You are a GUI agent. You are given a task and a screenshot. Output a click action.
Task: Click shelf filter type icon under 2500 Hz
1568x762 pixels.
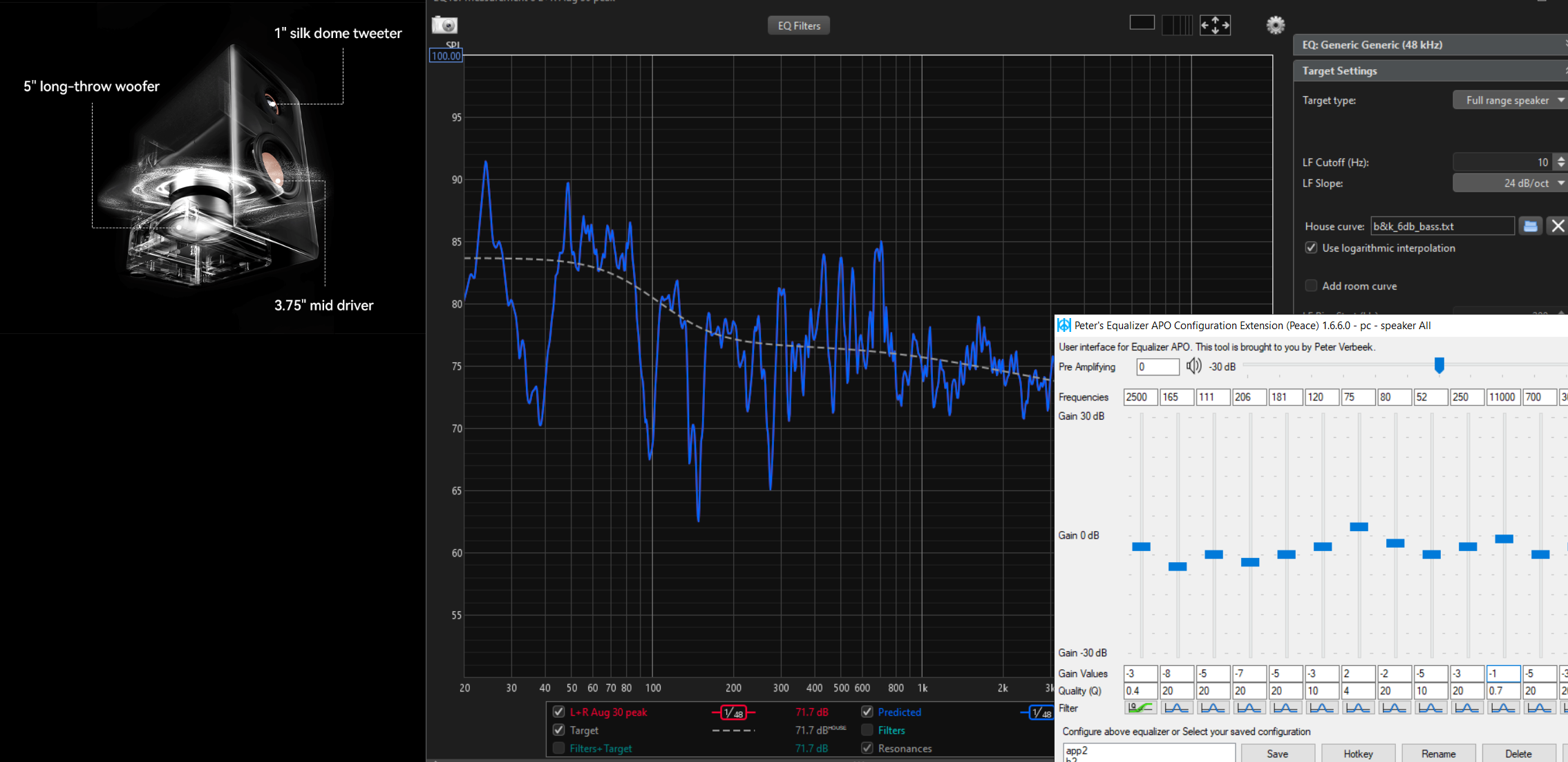click(x=1140, y=708)
